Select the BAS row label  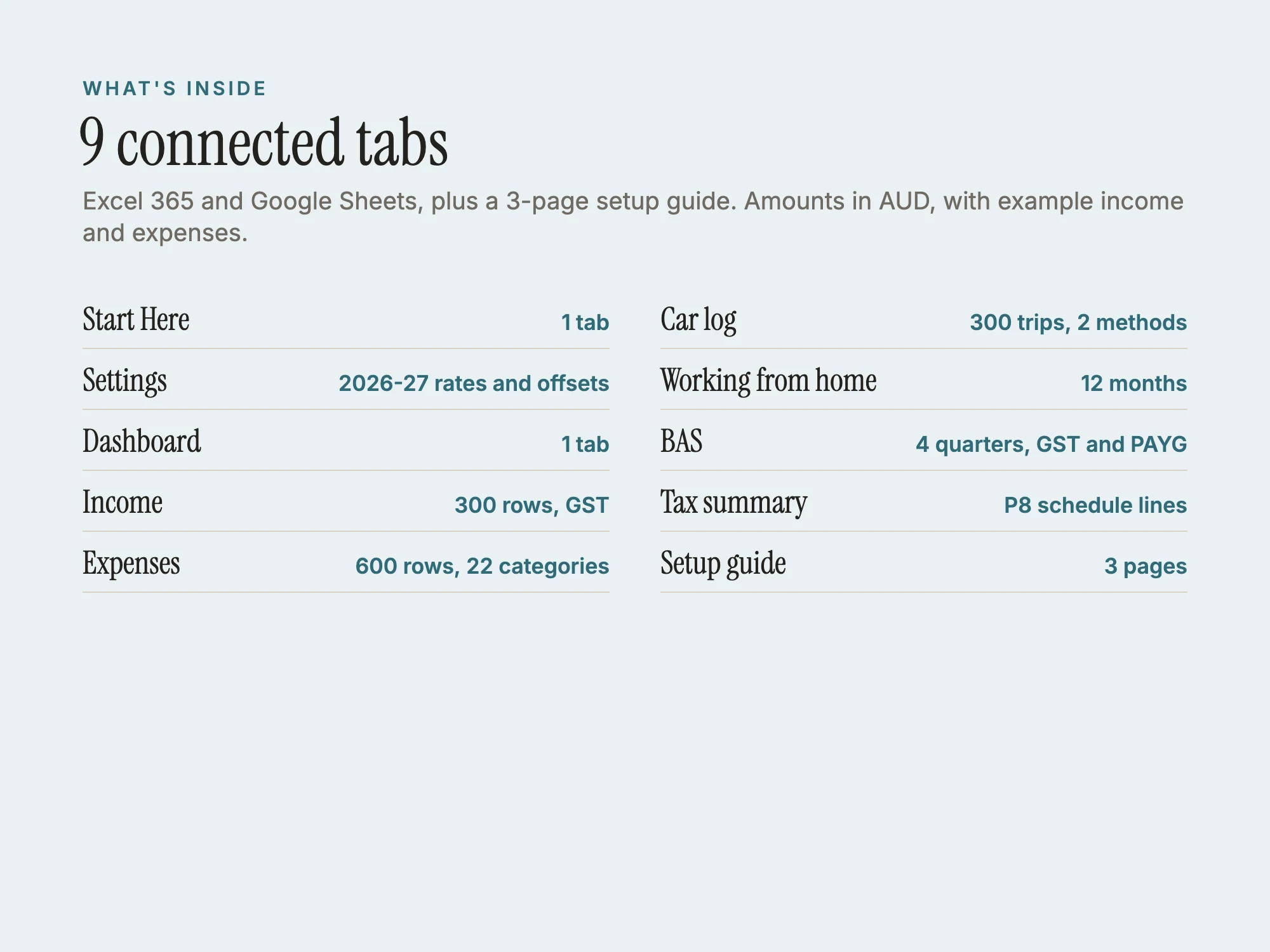[x=681, y=441]
